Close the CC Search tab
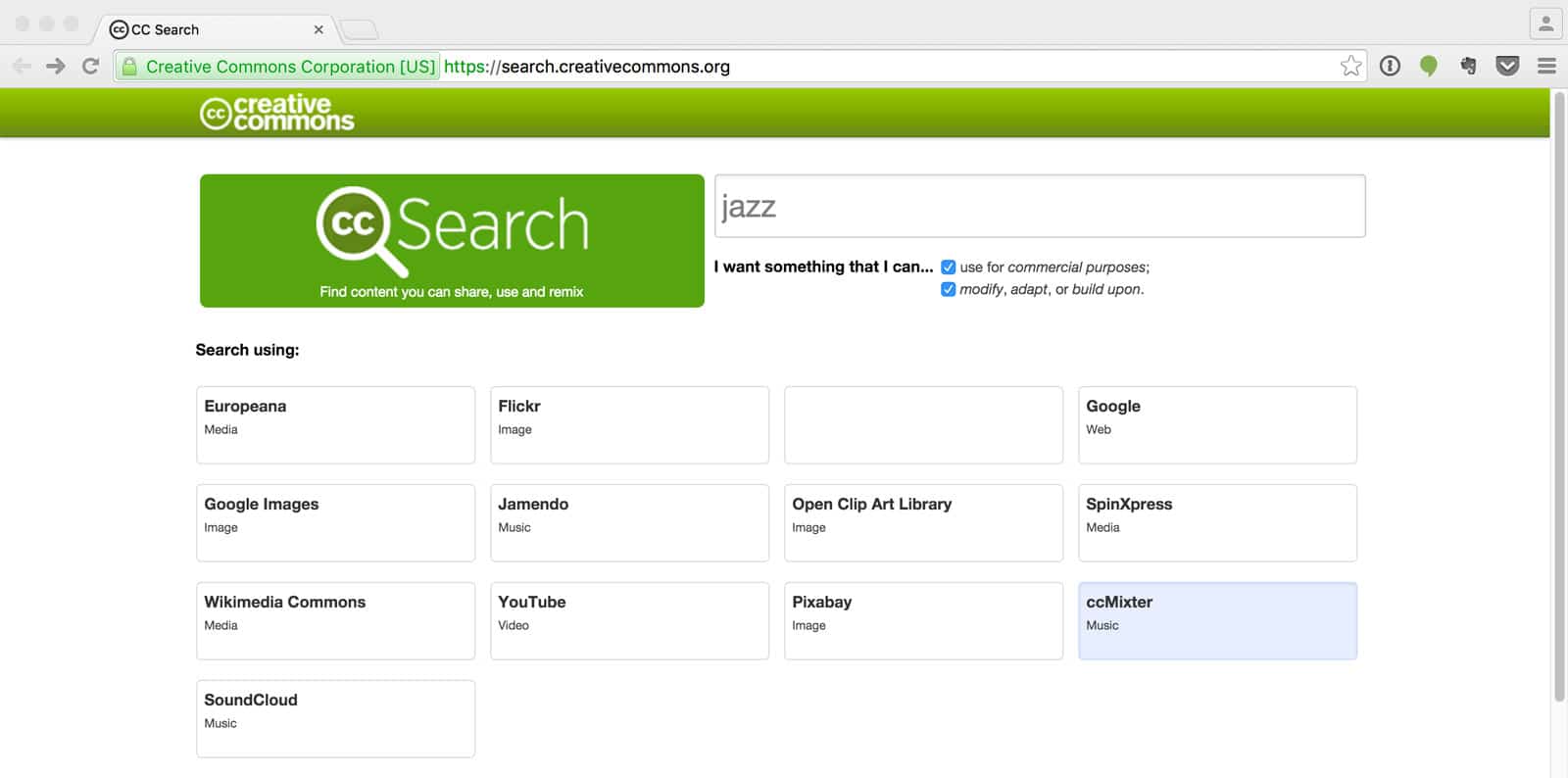Screen dimensions: 1568x778 318,29
